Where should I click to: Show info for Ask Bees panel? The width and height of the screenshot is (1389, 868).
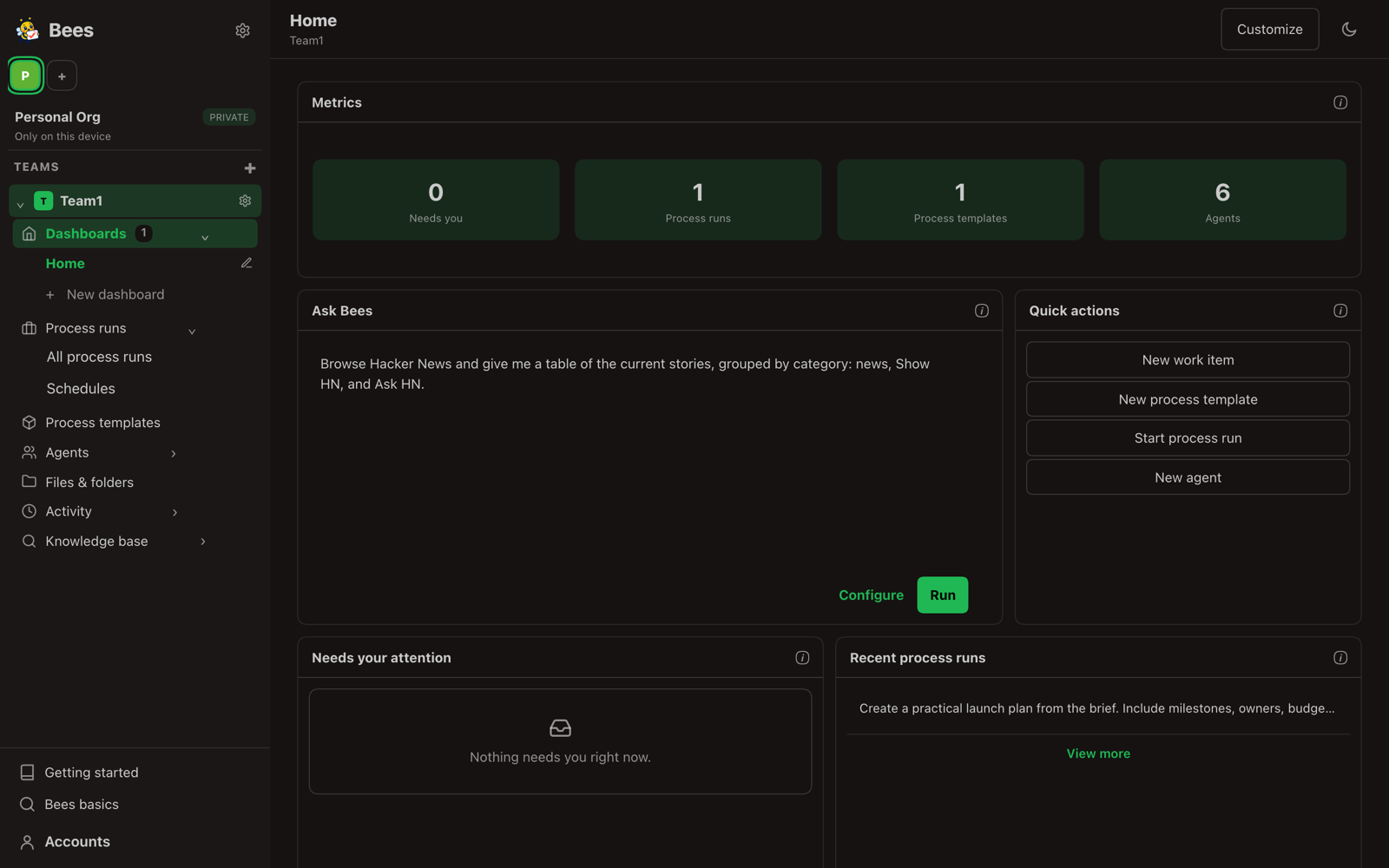(x=982, y=311)
